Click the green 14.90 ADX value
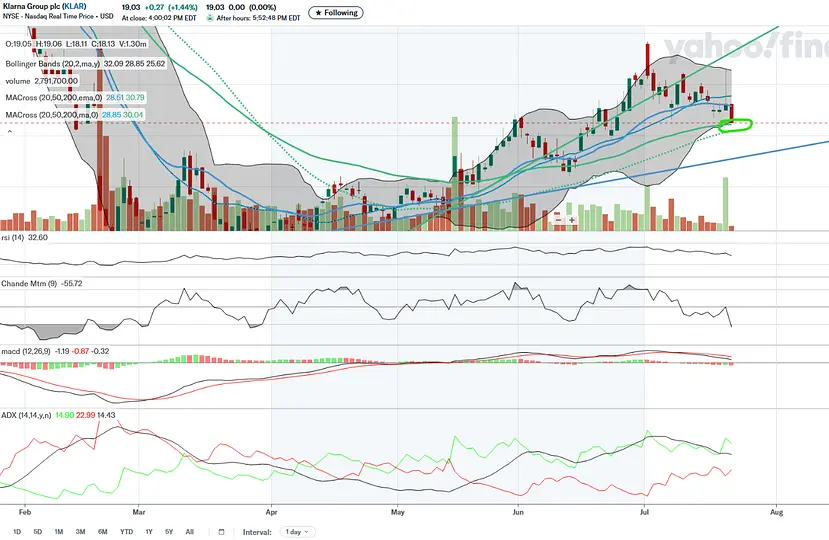This screenshot has height=540, width=829. click(65, 415)
